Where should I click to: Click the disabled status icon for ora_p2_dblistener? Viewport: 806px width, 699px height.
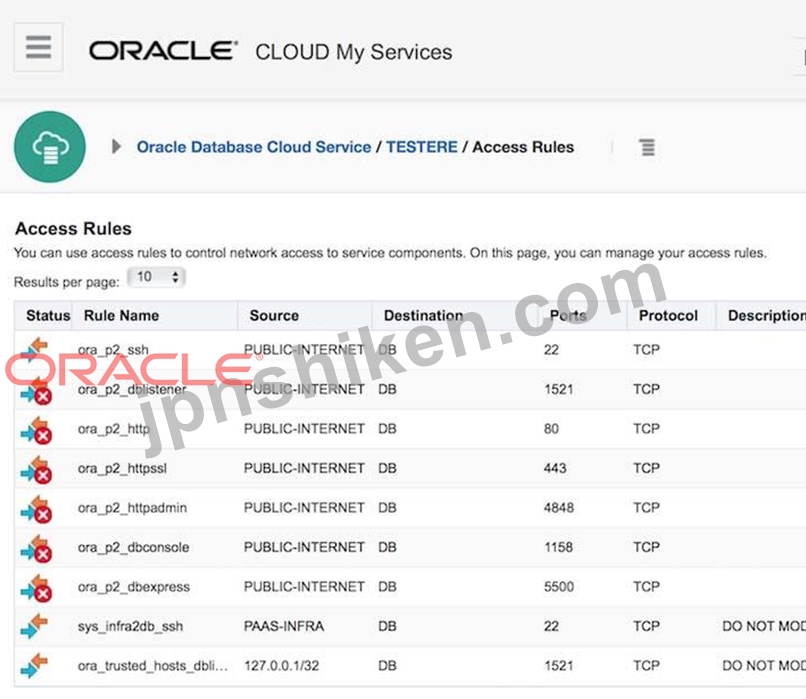35,391
